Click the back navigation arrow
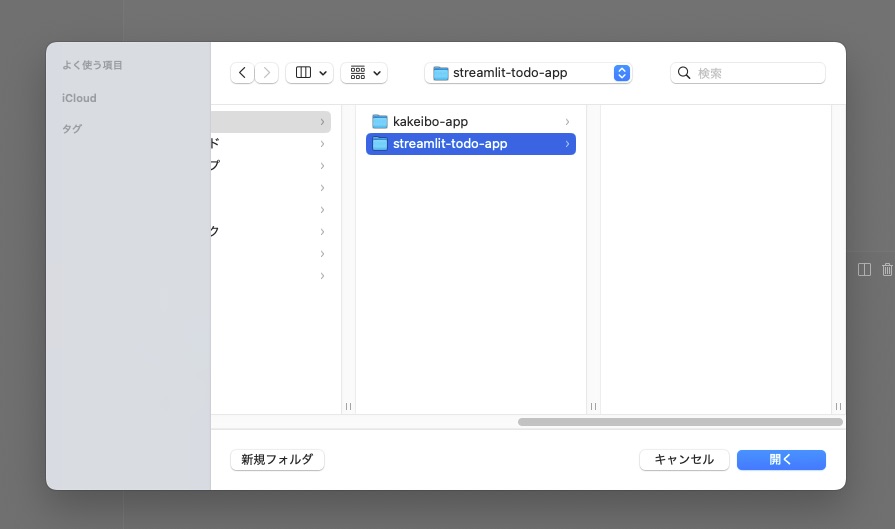The image size is (895, 529). [x=242, y=73]
